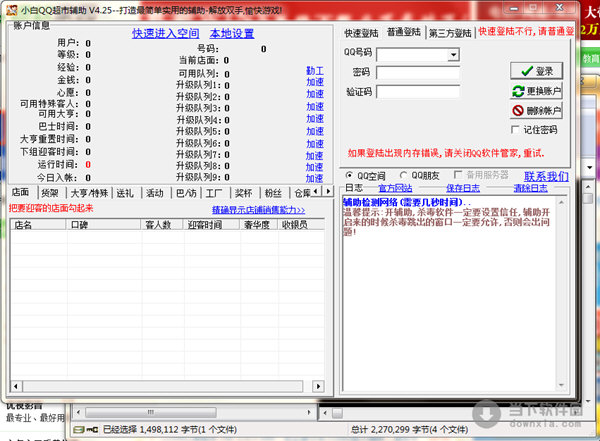Image resolution: width=600 pixels, height=441 pixels.
Task: Select the QQ朋友 radio button
Action: point(403,175)
